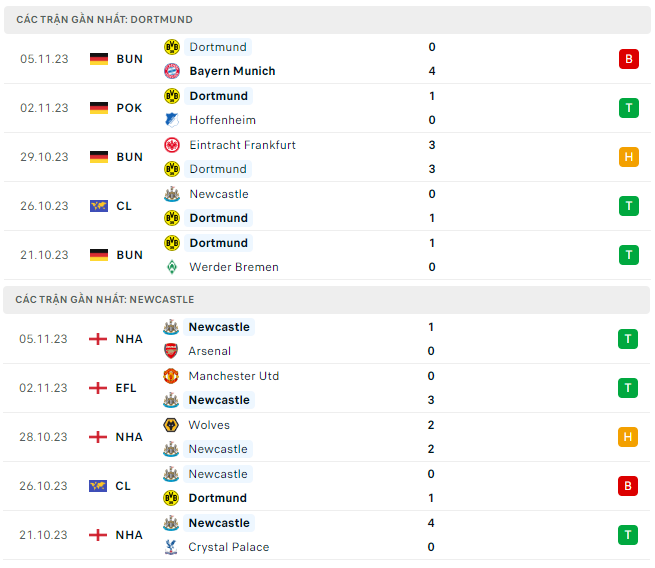Click the Eintracht Frankfurt club crest
Screen dimensions: 655x568
pos(171,145)
